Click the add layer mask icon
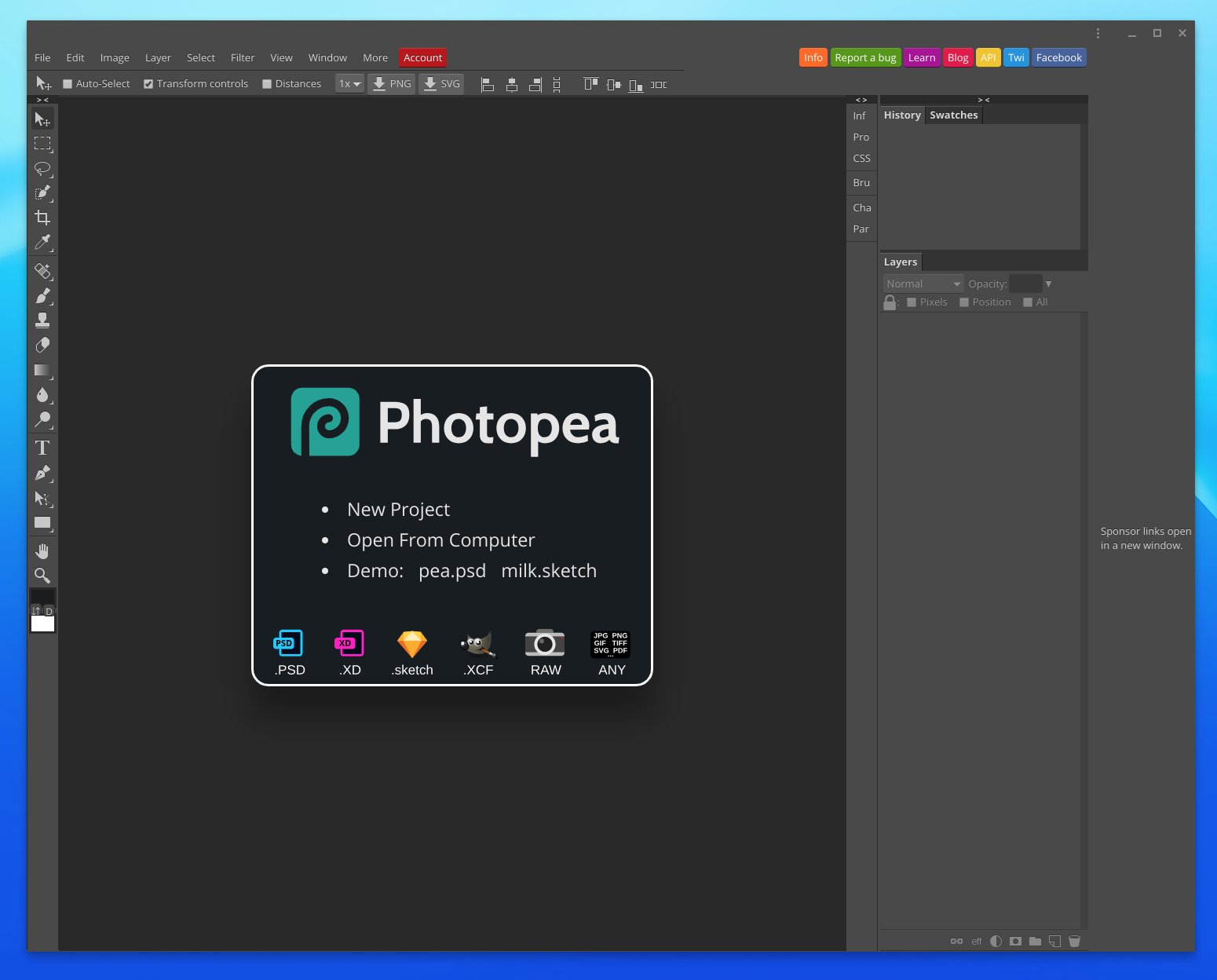The image size is (1217, 980). 1015,941
